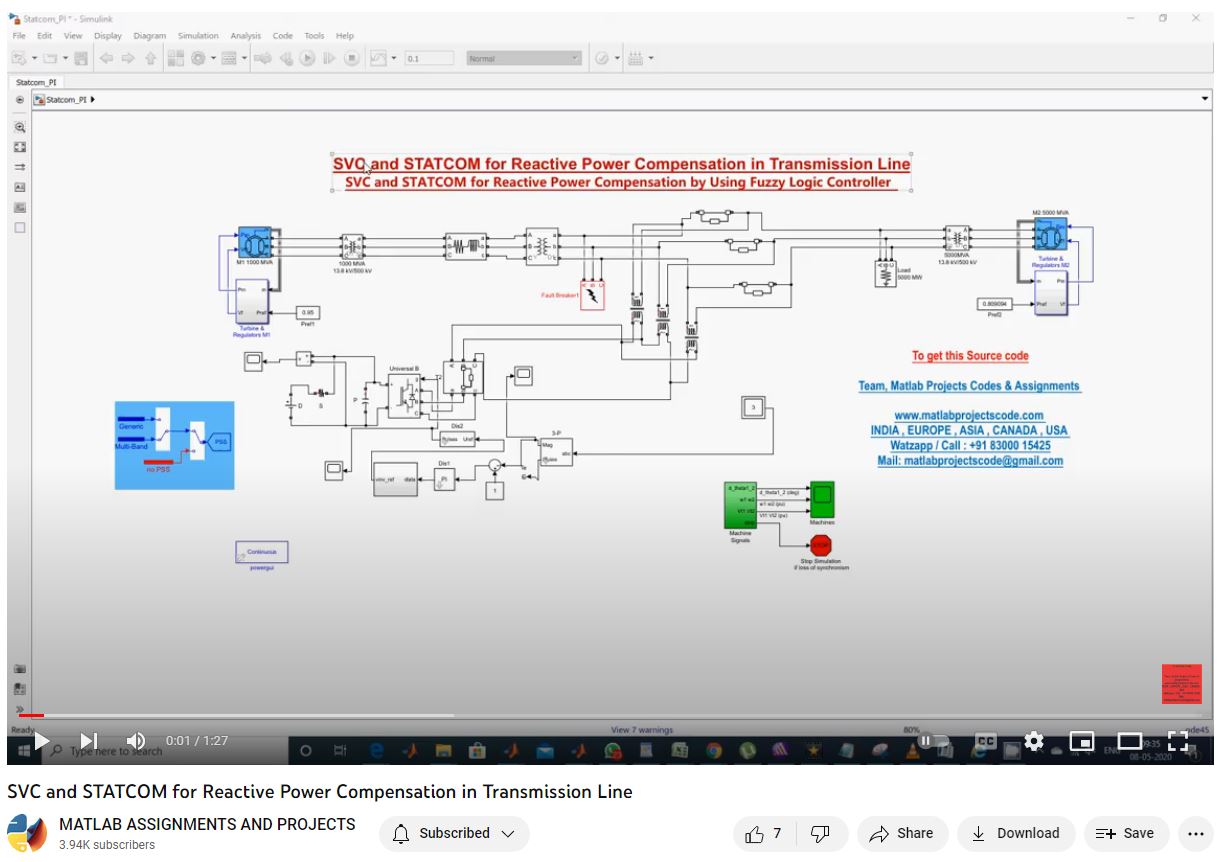The height and width of the screenshot is (862, 1221).
Task: Like the video (7 likes)
Action: pos(764,833)
